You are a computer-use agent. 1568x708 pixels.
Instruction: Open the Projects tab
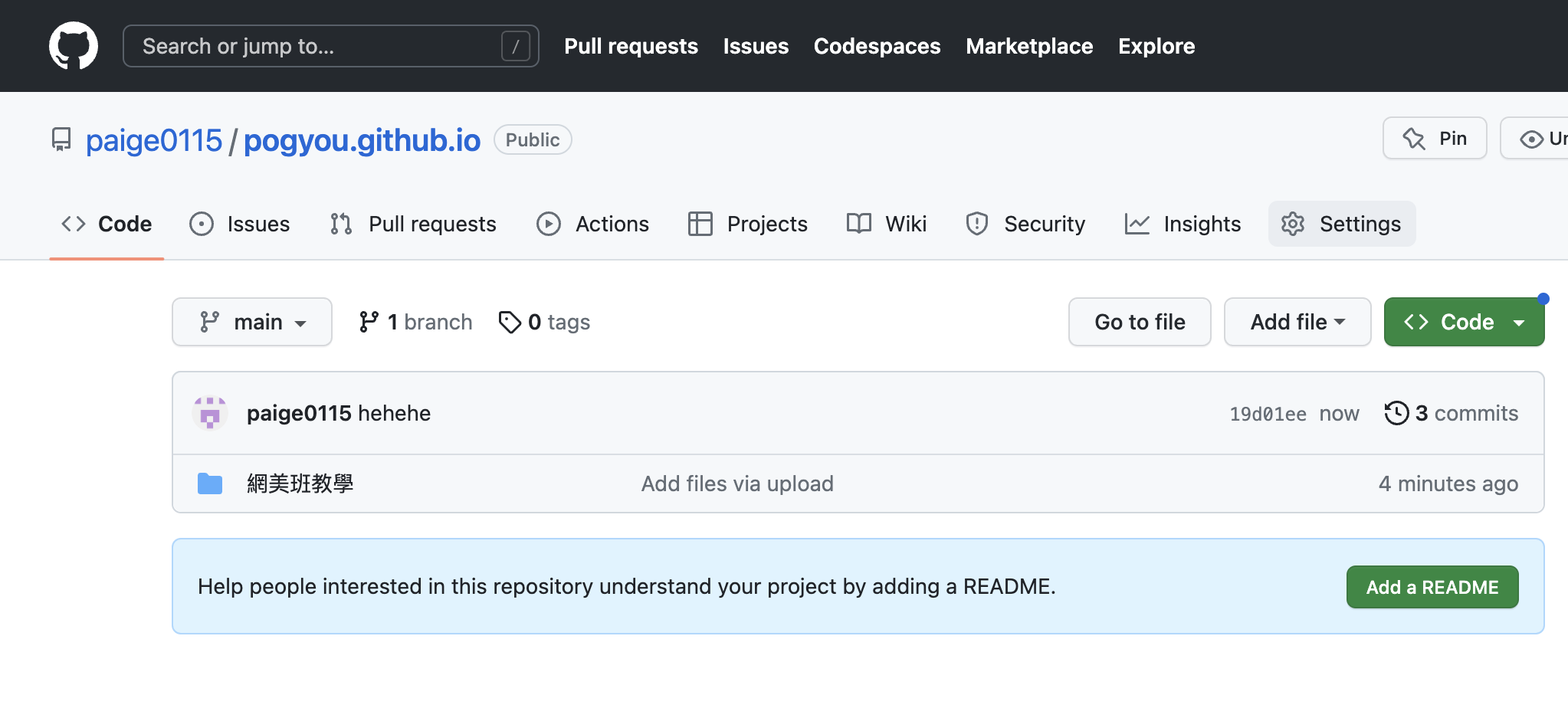pyautogui.click(x=748, y=224)
